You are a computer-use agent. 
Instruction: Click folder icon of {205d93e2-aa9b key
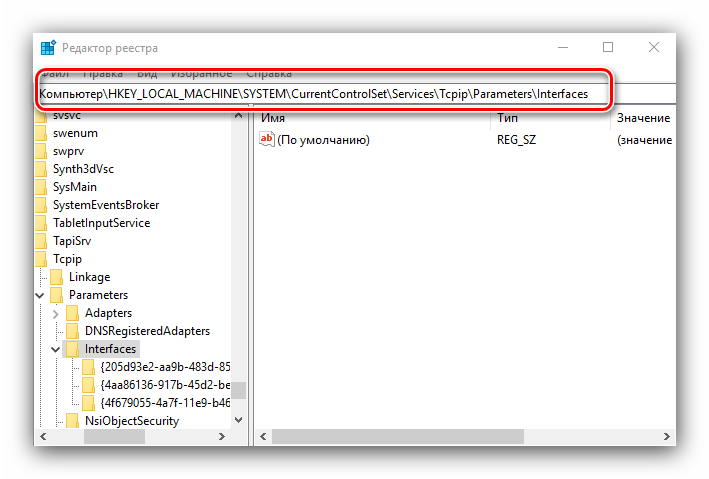(x=88, y=367)
